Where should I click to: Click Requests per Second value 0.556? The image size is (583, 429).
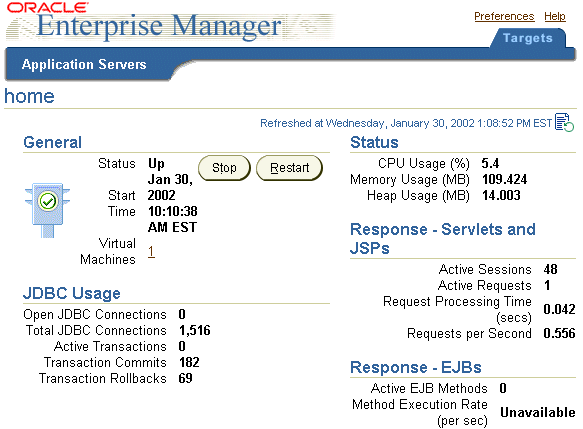559,333
